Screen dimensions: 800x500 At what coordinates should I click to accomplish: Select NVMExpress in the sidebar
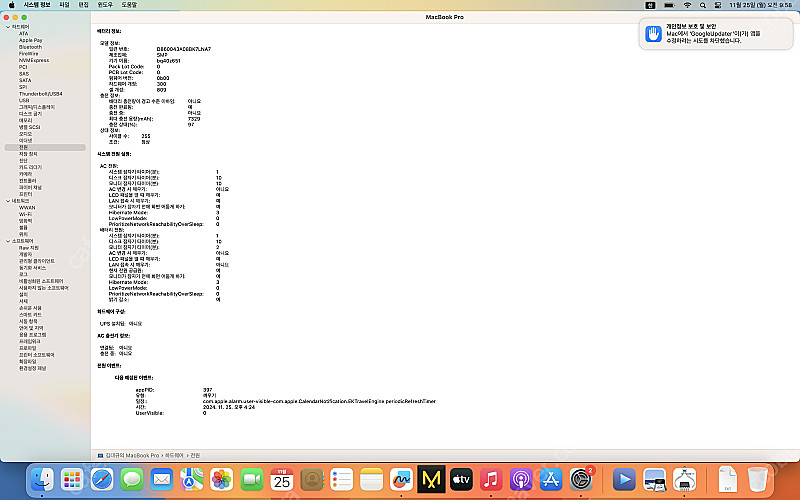click(34, 60)
